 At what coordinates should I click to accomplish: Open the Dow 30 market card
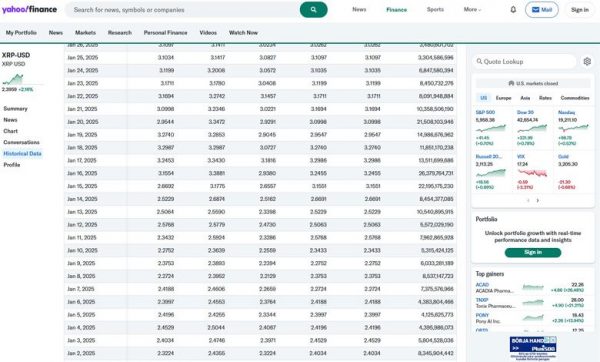[x=533, y=129]
